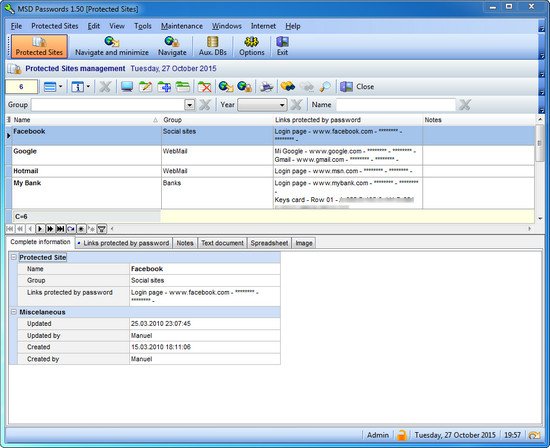Viewport: 550px width, 448px height.
Task: Open Aux. DBs from toolbar
Action: point(213,46)
